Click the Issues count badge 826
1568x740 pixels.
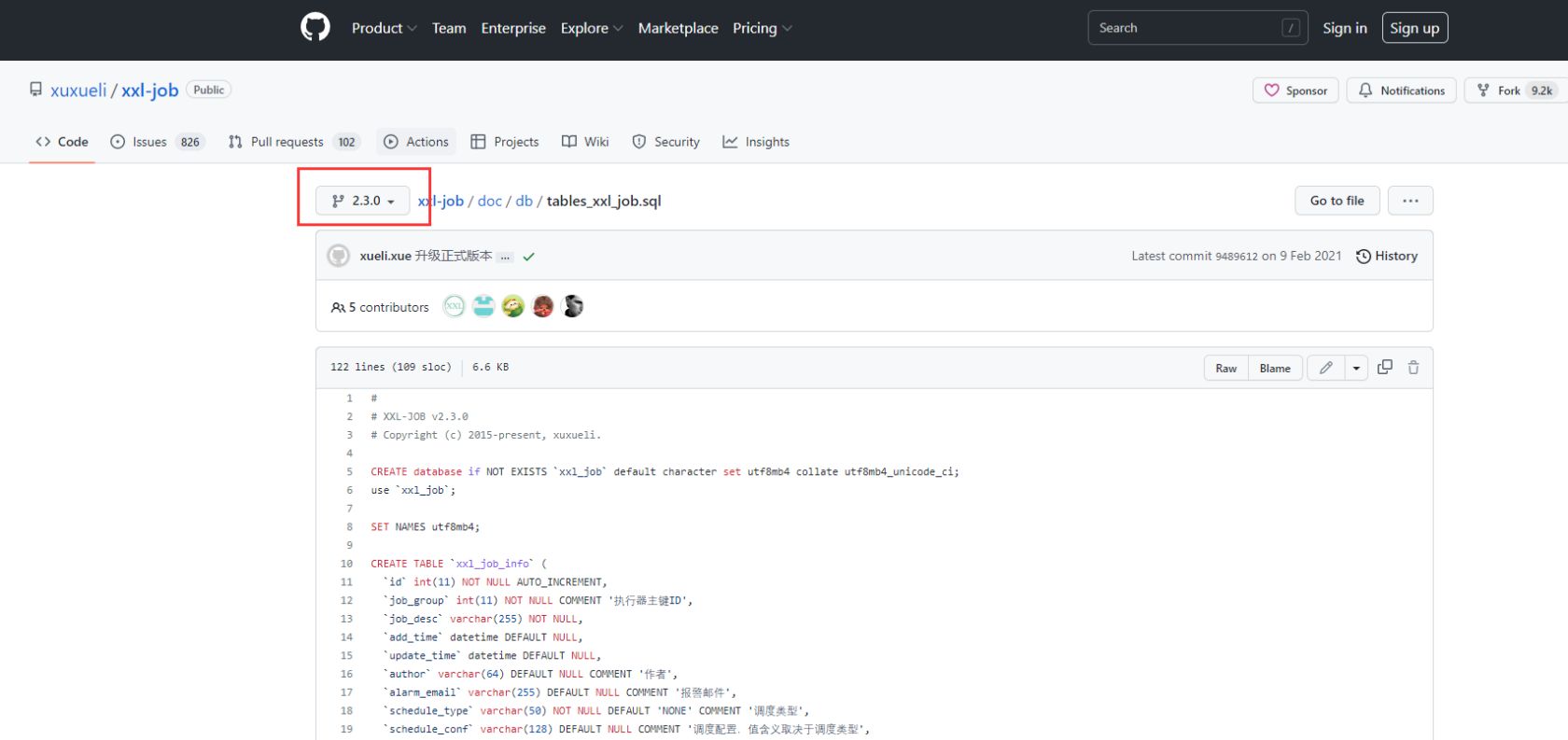tap(190, 142)
